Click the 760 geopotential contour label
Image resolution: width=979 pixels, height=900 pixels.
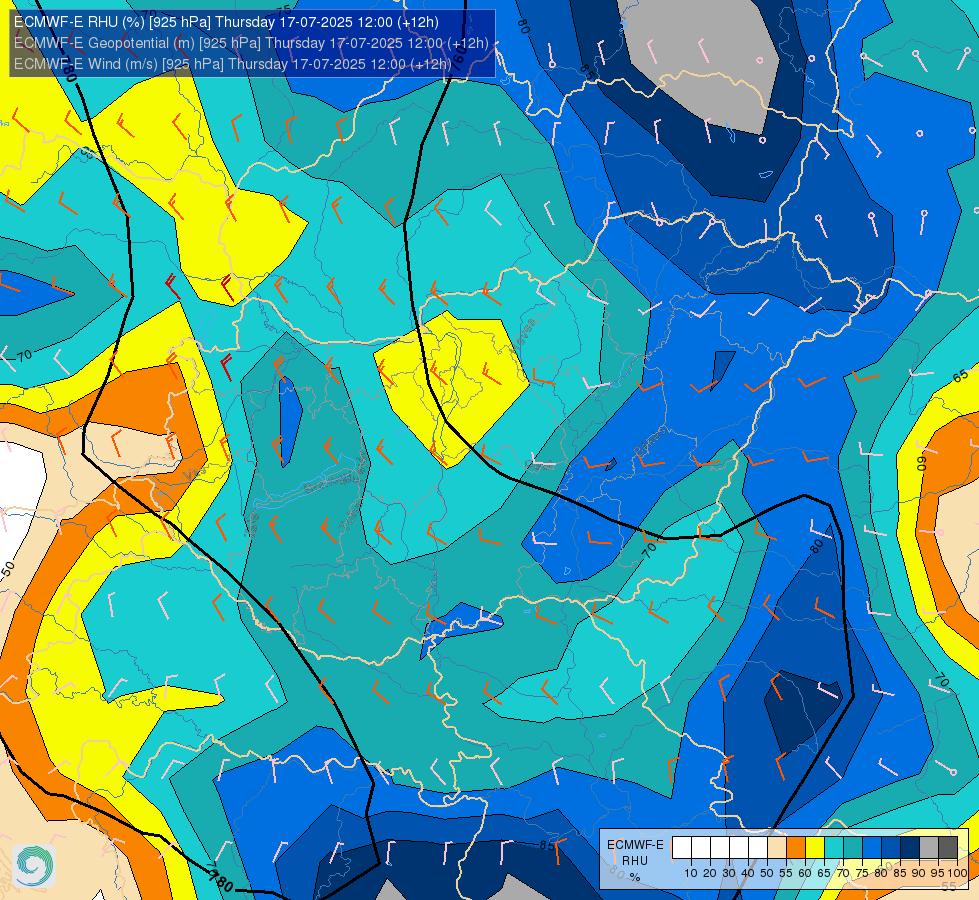click(x=458, y=61)
